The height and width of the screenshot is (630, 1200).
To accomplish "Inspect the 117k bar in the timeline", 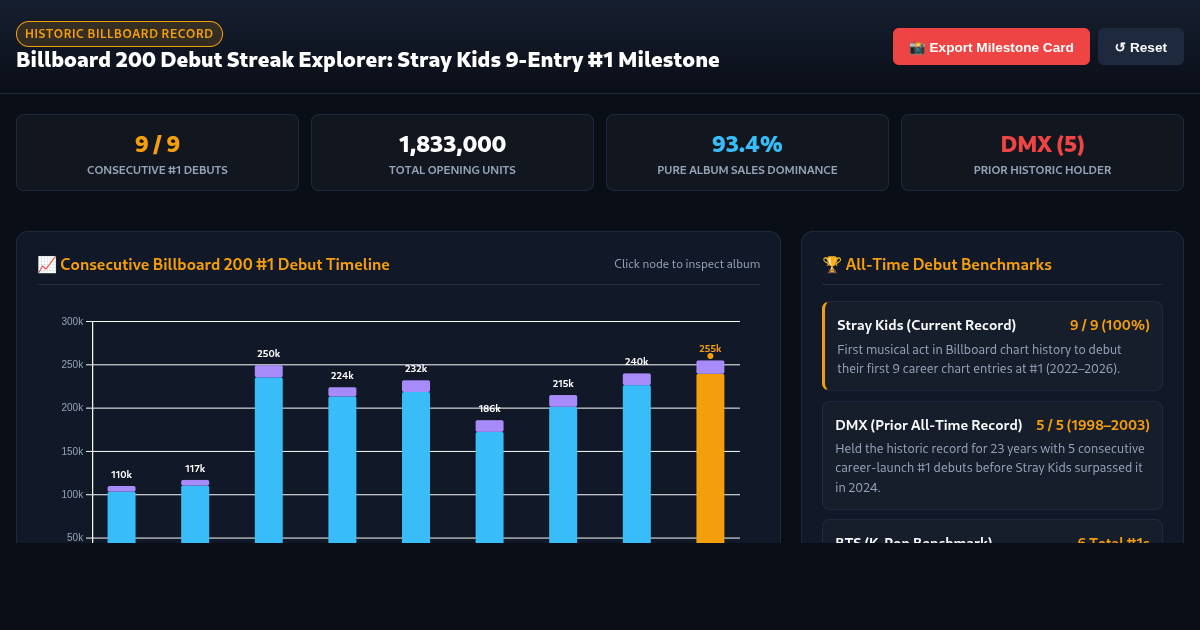I will [195, 512].
